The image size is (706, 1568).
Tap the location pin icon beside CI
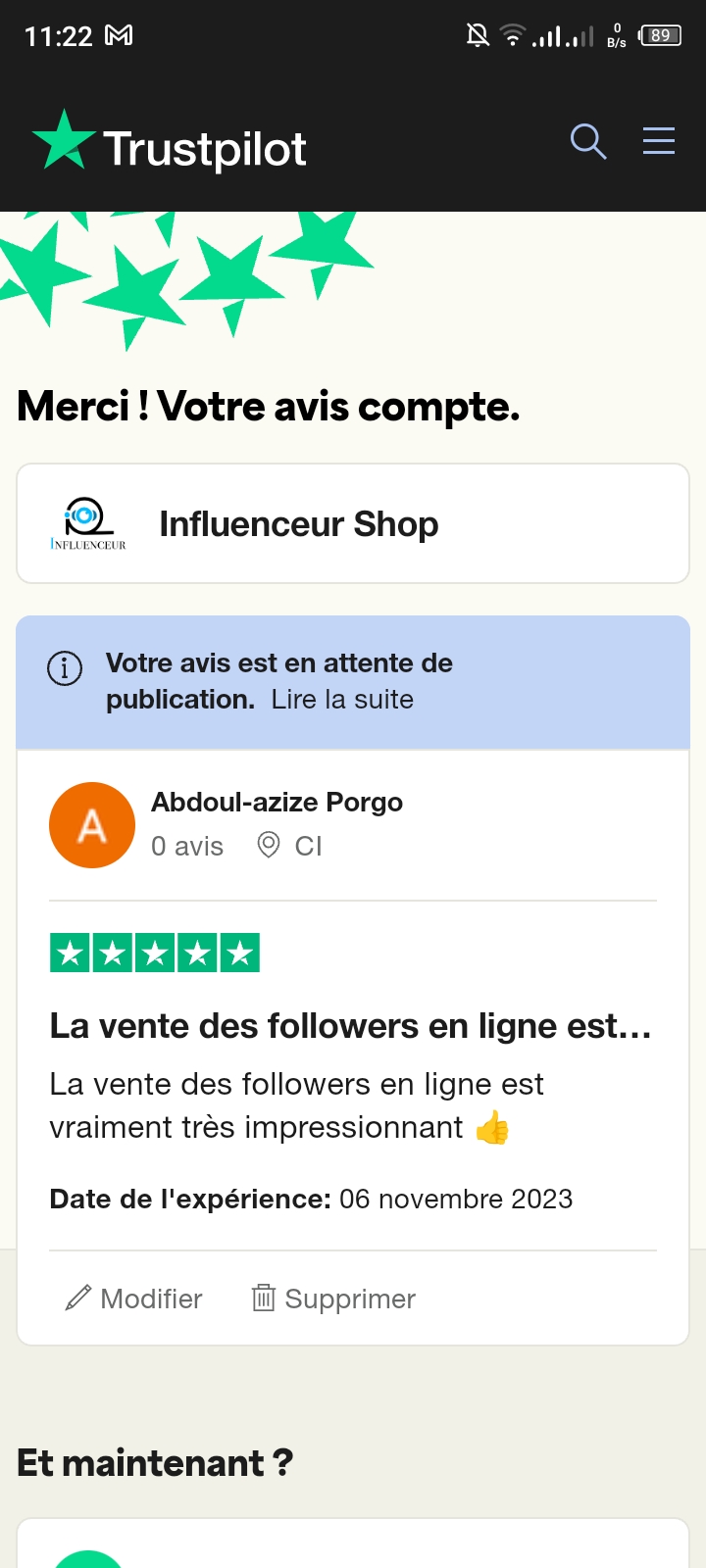(x=268, y=845)
